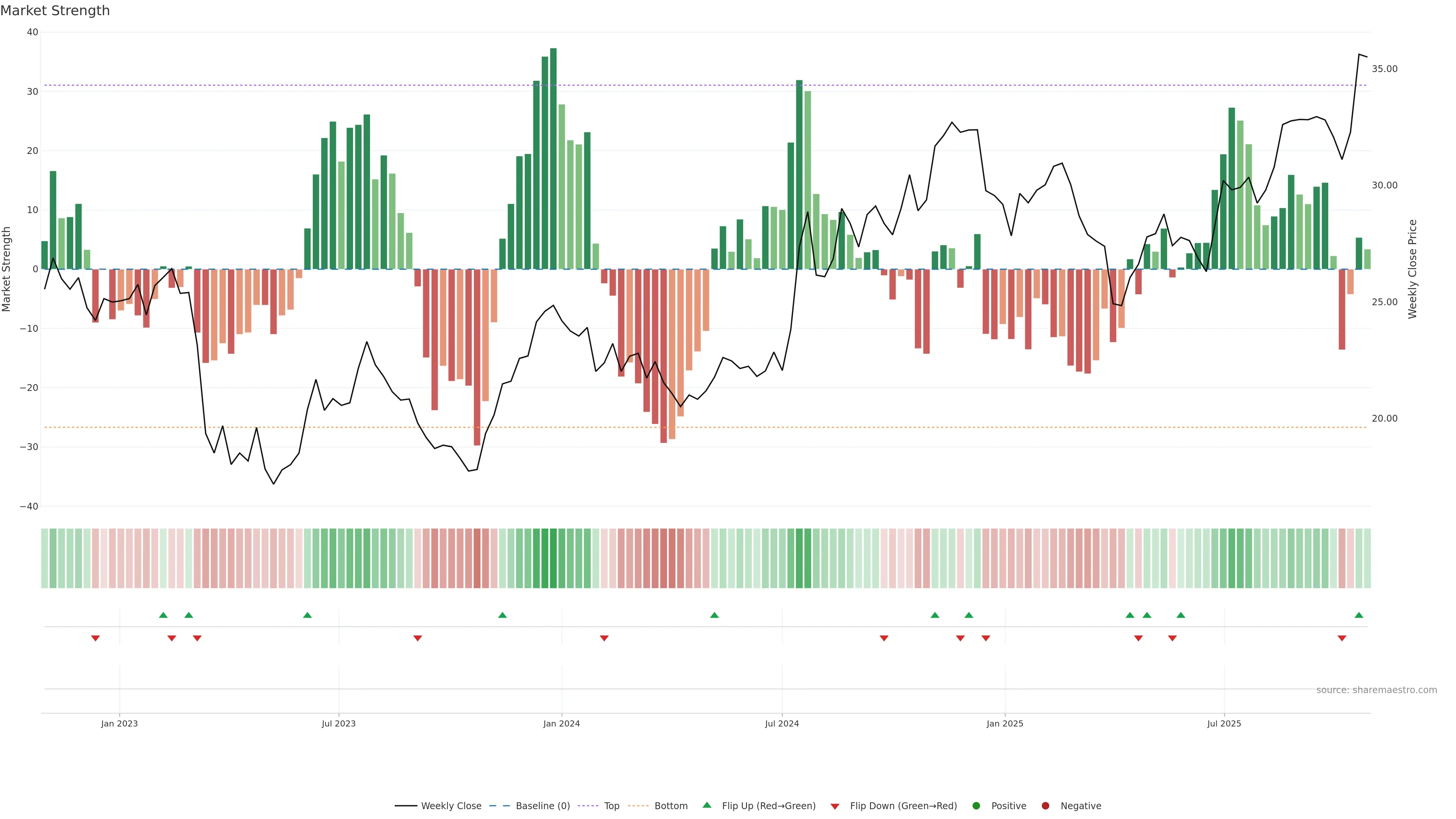Click the Jul 2024 x-axis label

(x=782, y=723)
